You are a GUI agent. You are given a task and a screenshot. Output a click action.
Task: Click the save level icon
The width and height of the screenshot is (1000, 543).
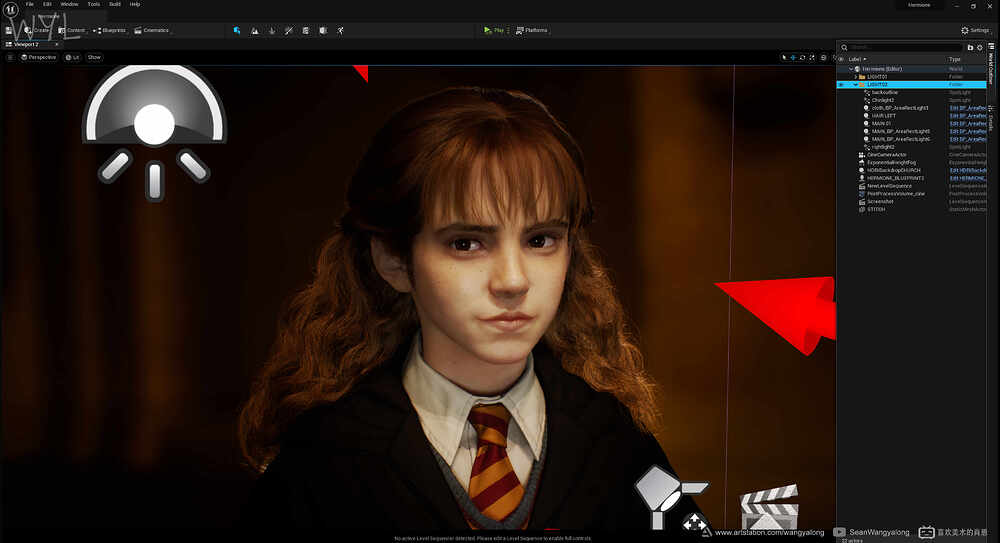(8, 30)
